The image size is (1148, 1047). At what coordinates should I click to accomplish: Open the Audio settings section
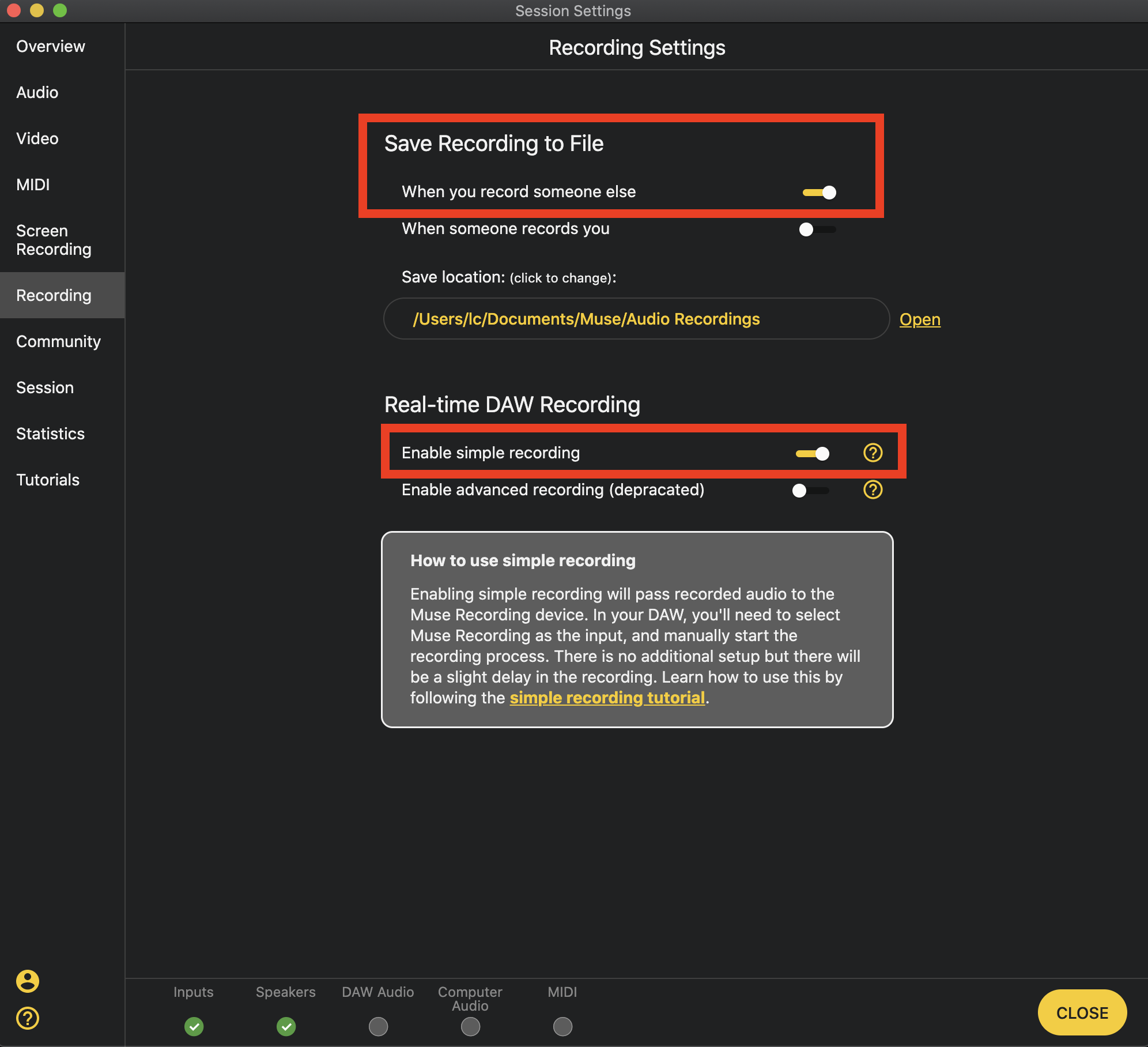pos(37,92)
